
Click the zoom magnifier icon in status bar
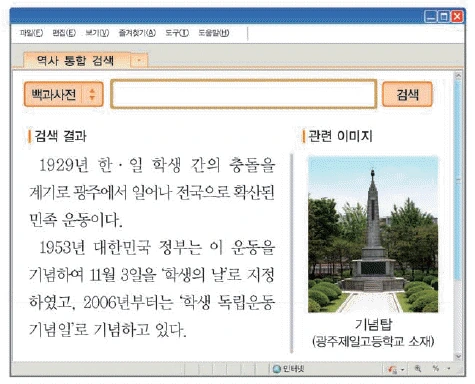418,368
